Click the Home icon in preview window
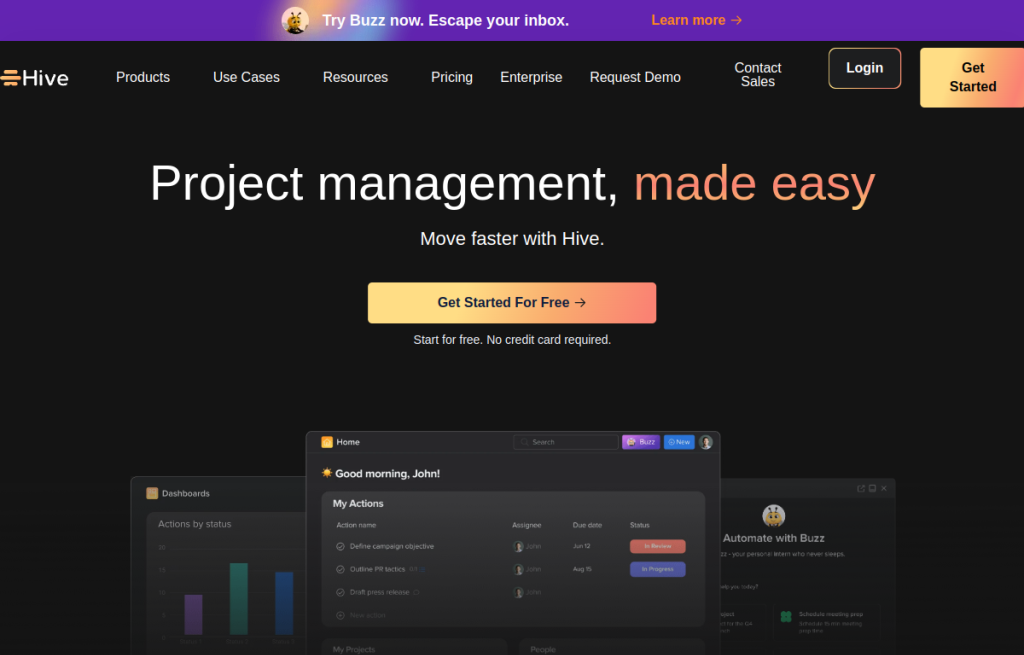 pos(327,442)
